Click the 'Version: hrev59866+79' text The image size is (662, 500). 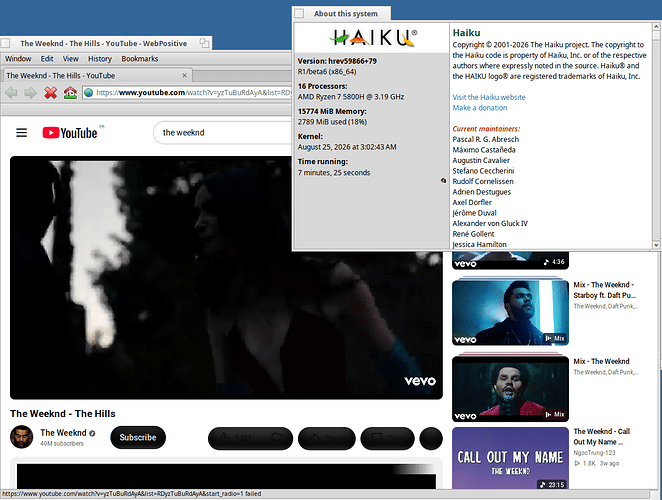(x=337, y=61)
